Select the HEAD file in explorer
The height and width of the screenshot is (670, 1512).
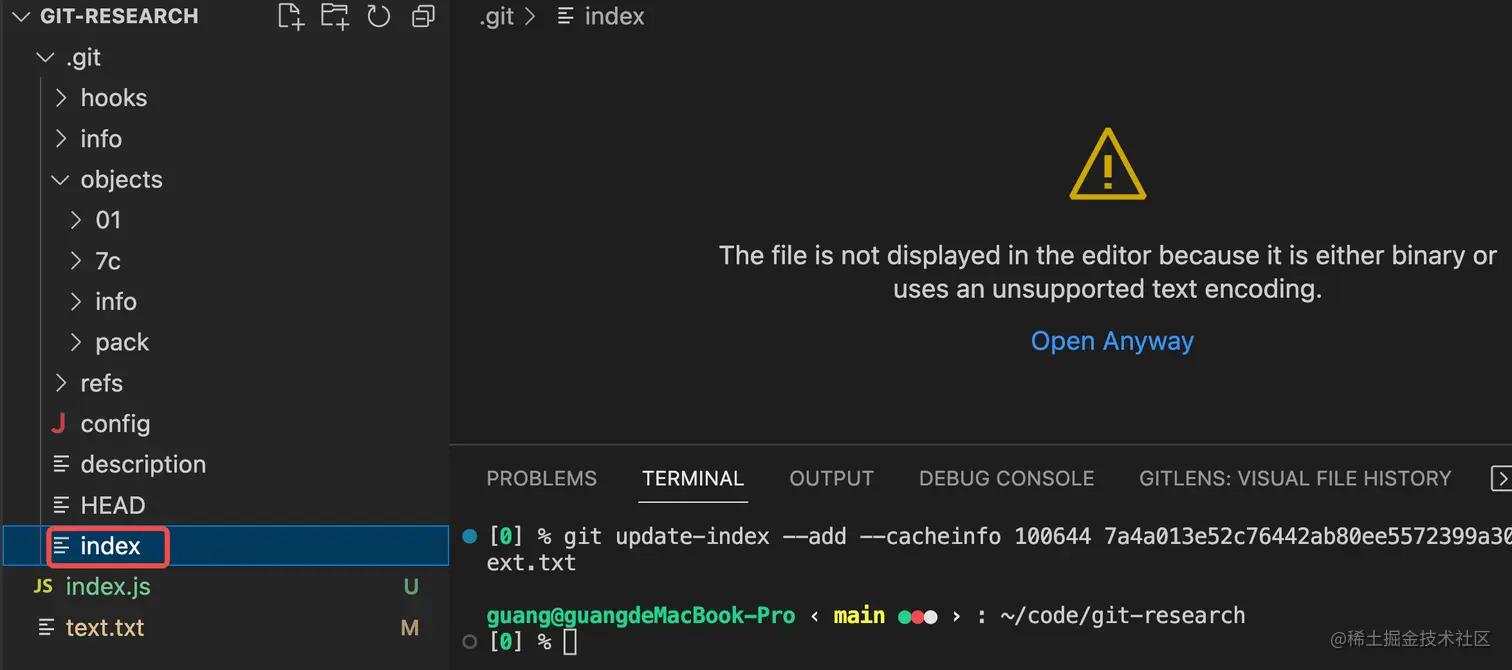click(112, 505)
